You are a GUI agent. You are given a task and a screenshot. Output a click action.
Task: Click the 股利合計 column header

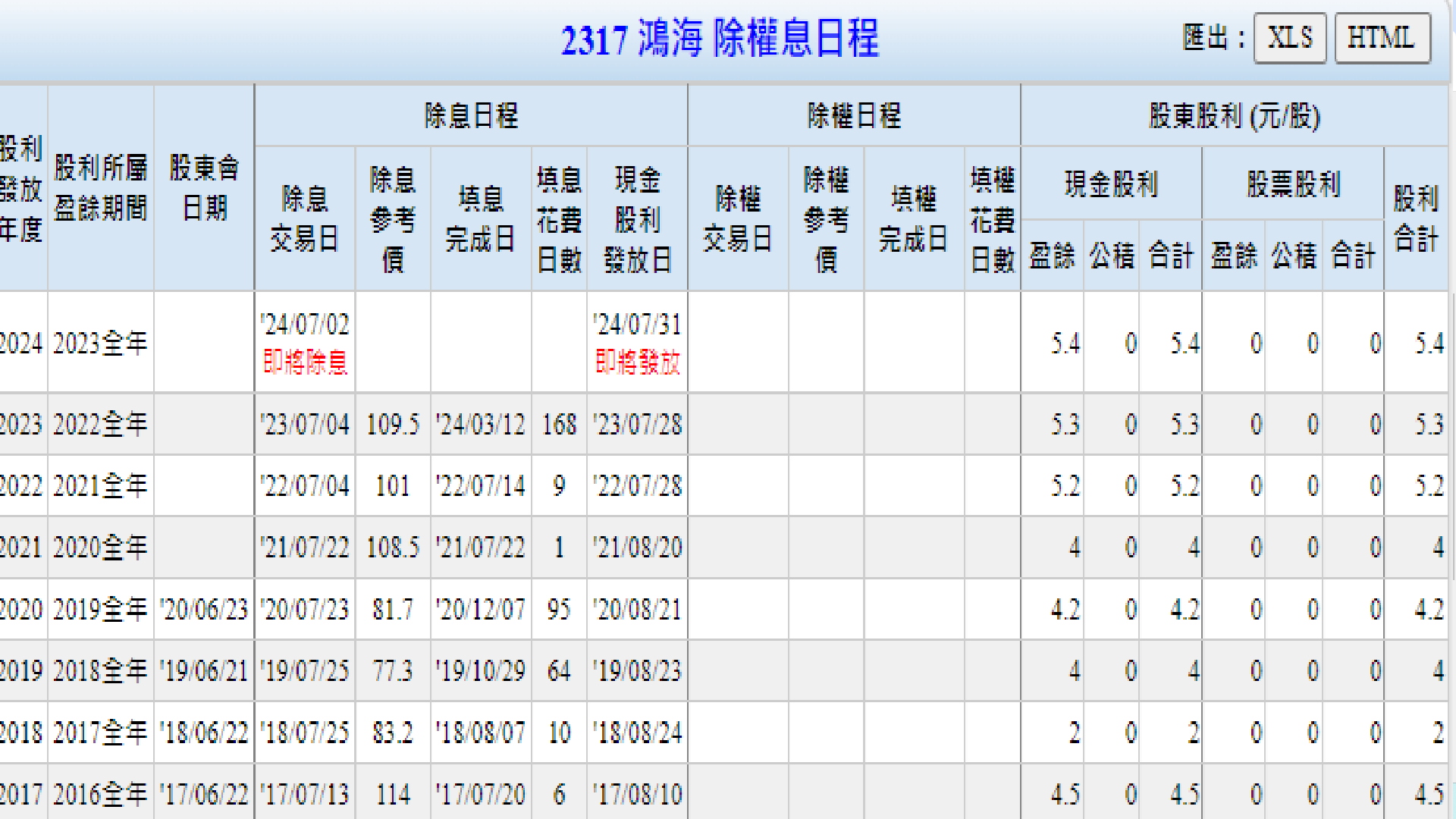1415,218
